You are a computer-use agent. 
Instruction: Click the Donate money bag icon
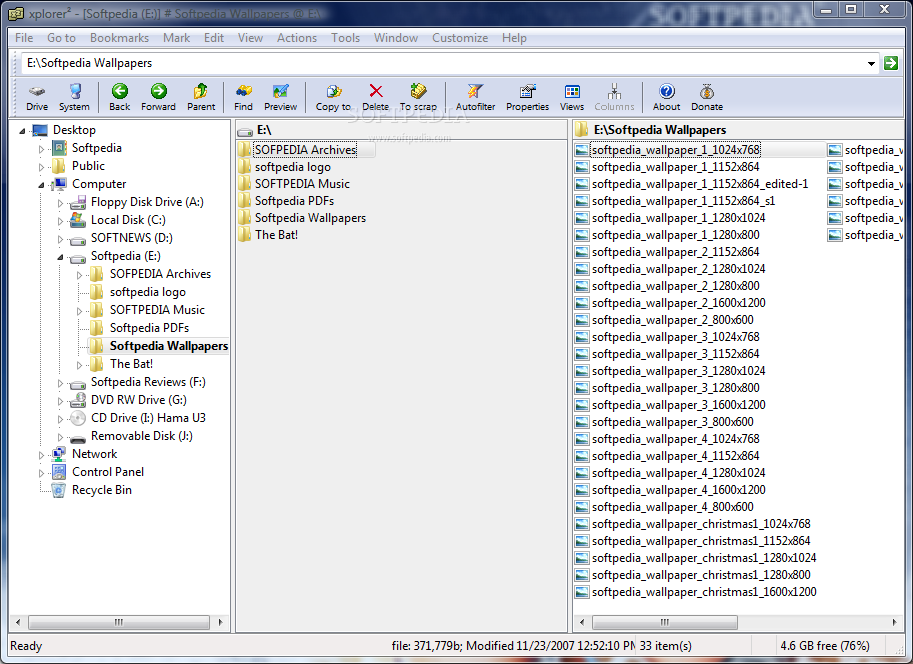coord(707,97)
